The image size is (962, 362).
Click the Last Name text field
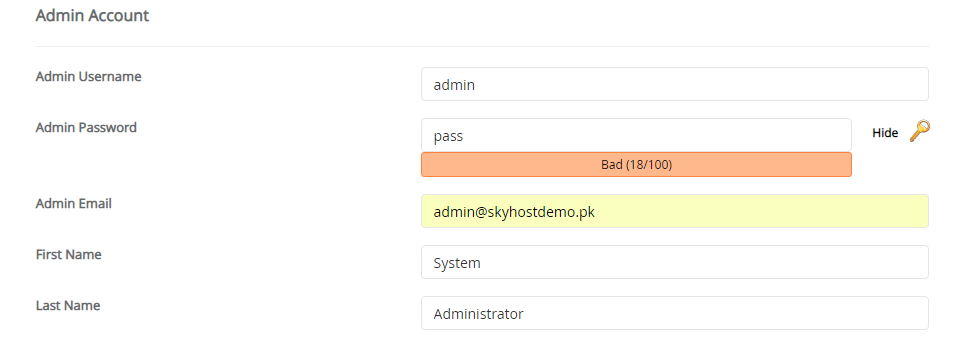[x=674, y=314]
